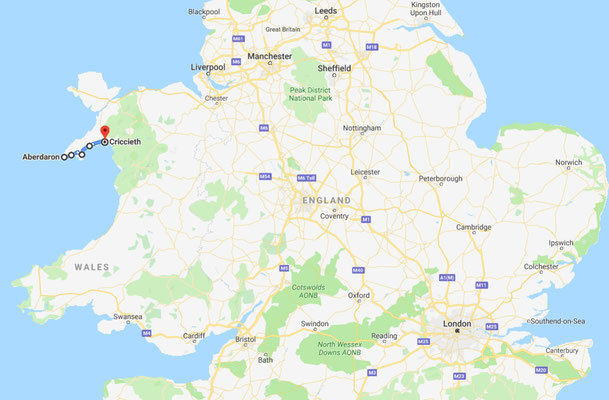Select the Aberdaron route start waypoint circle
The image size is (609, 400).
(x=64, y=157)
